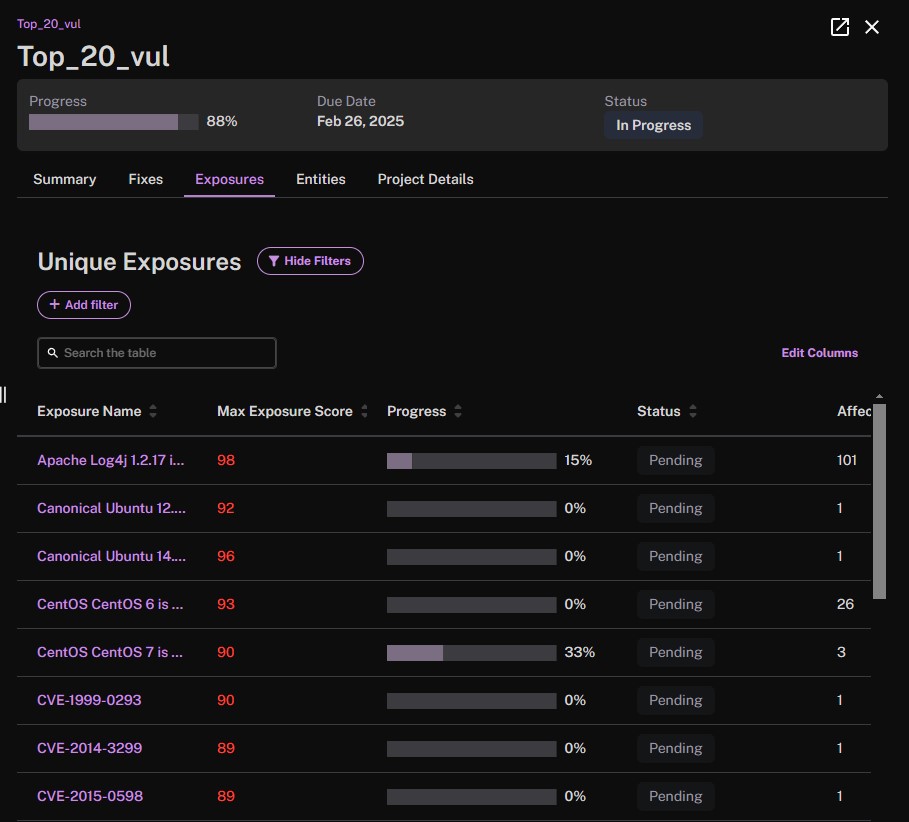Image resolution: width=909 pixels, height=822 pixels.
Task: Click the Apache Log4j 15% progress bar
Action: [471, 461]
